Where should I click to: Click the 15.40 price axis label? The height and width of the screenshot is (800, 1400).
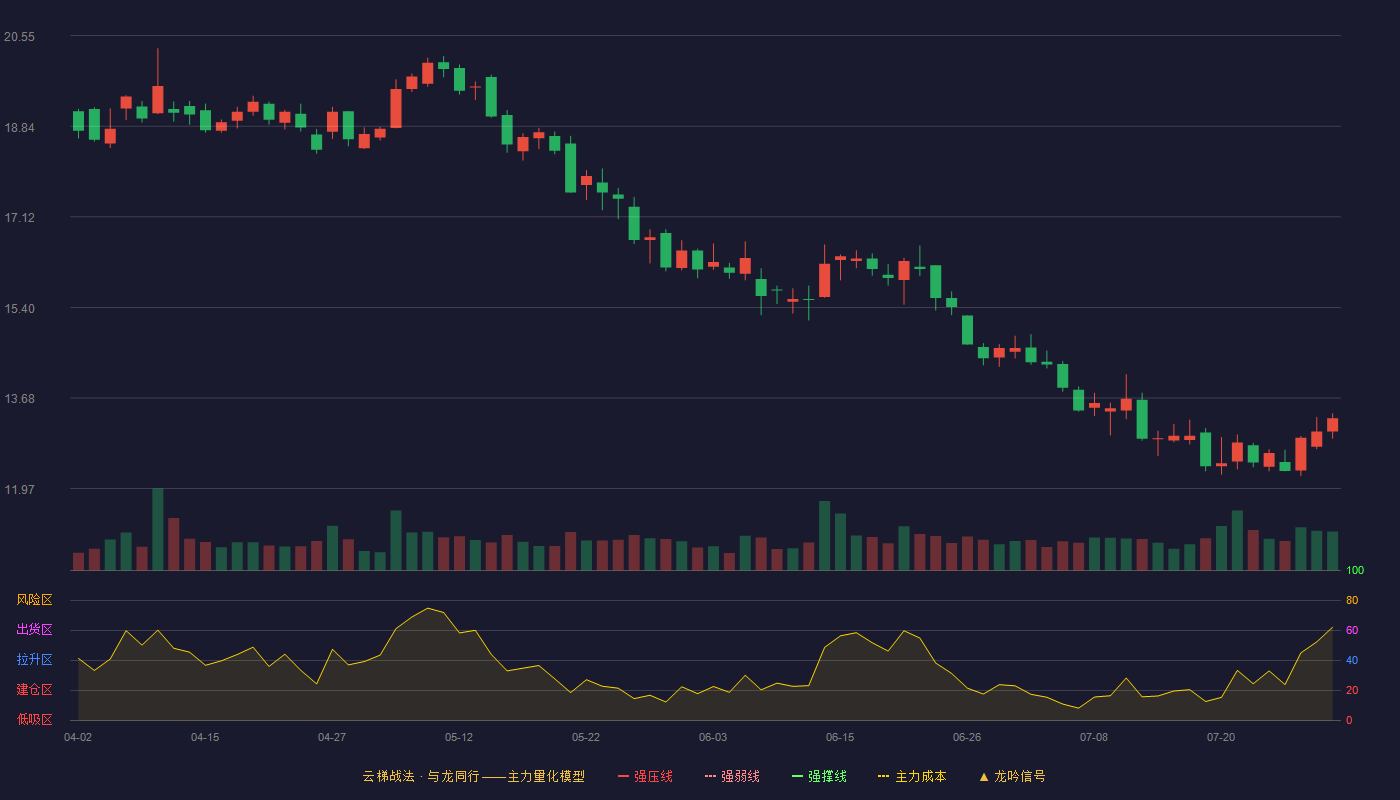point(20,308)
